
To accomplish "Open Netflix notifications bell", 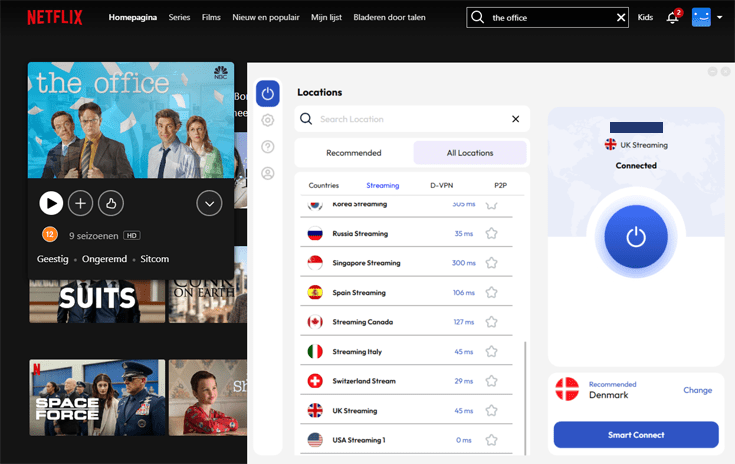I will tap(672, 17).
